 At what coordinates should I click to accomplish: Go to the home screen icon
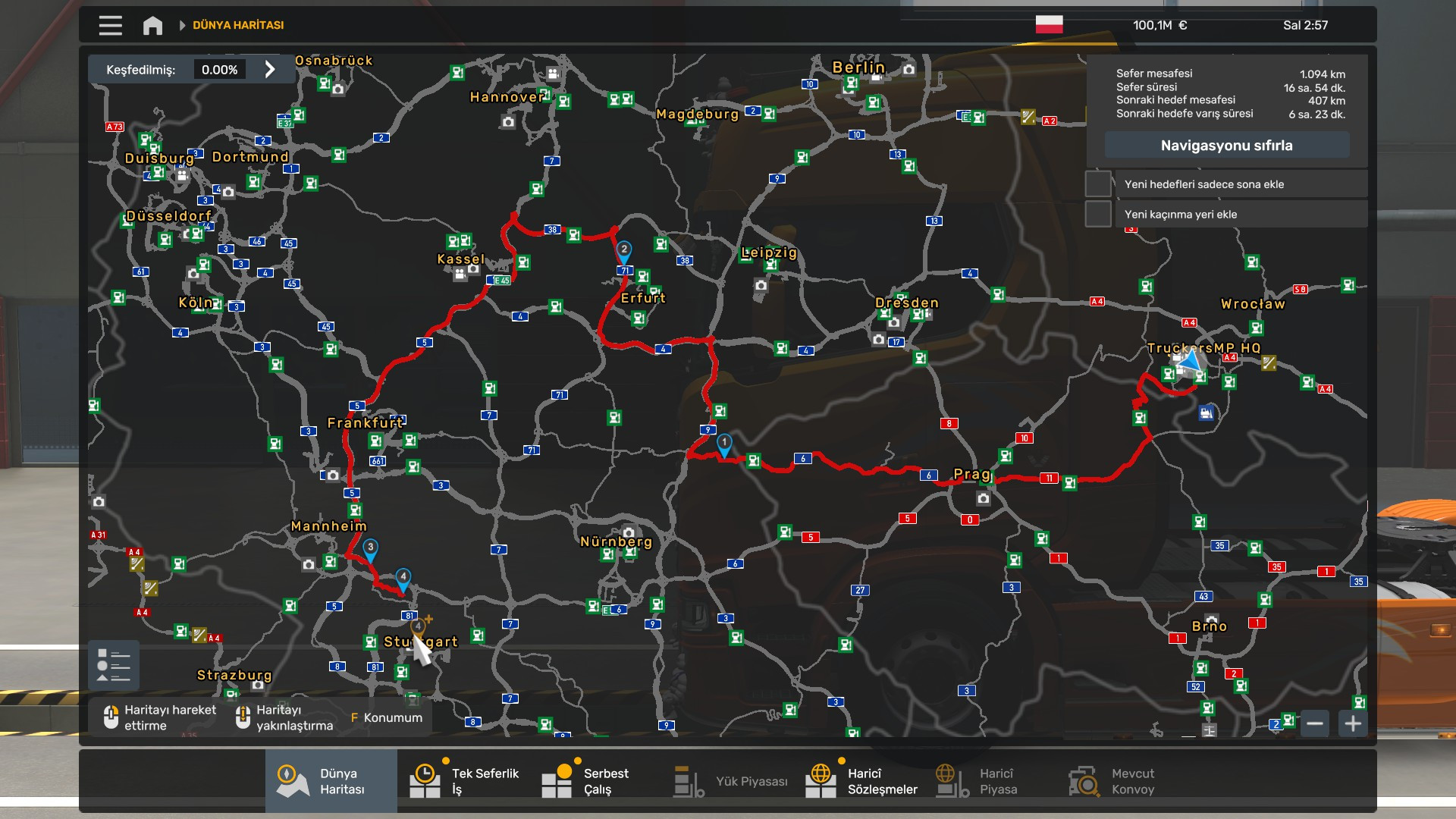[152, 26]
